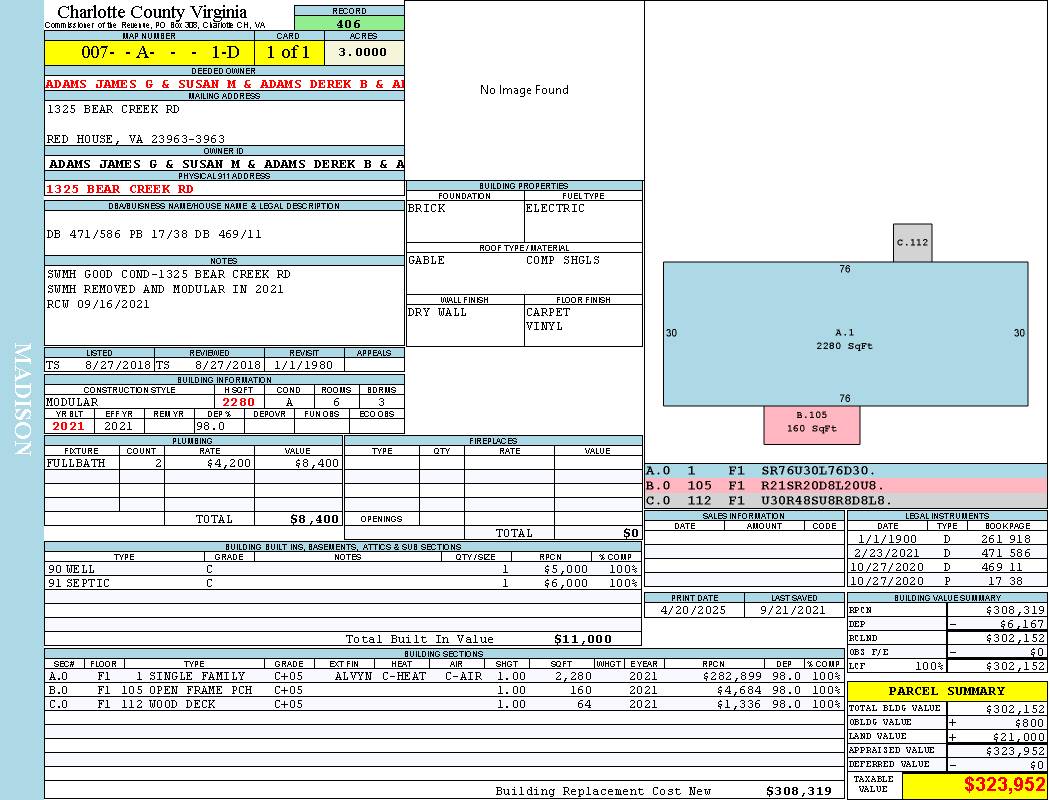This screenshot has height=800, width=1050.
Task: Select section B.0 OPEN FRAME PCH row
Action: tap(445, 690)
